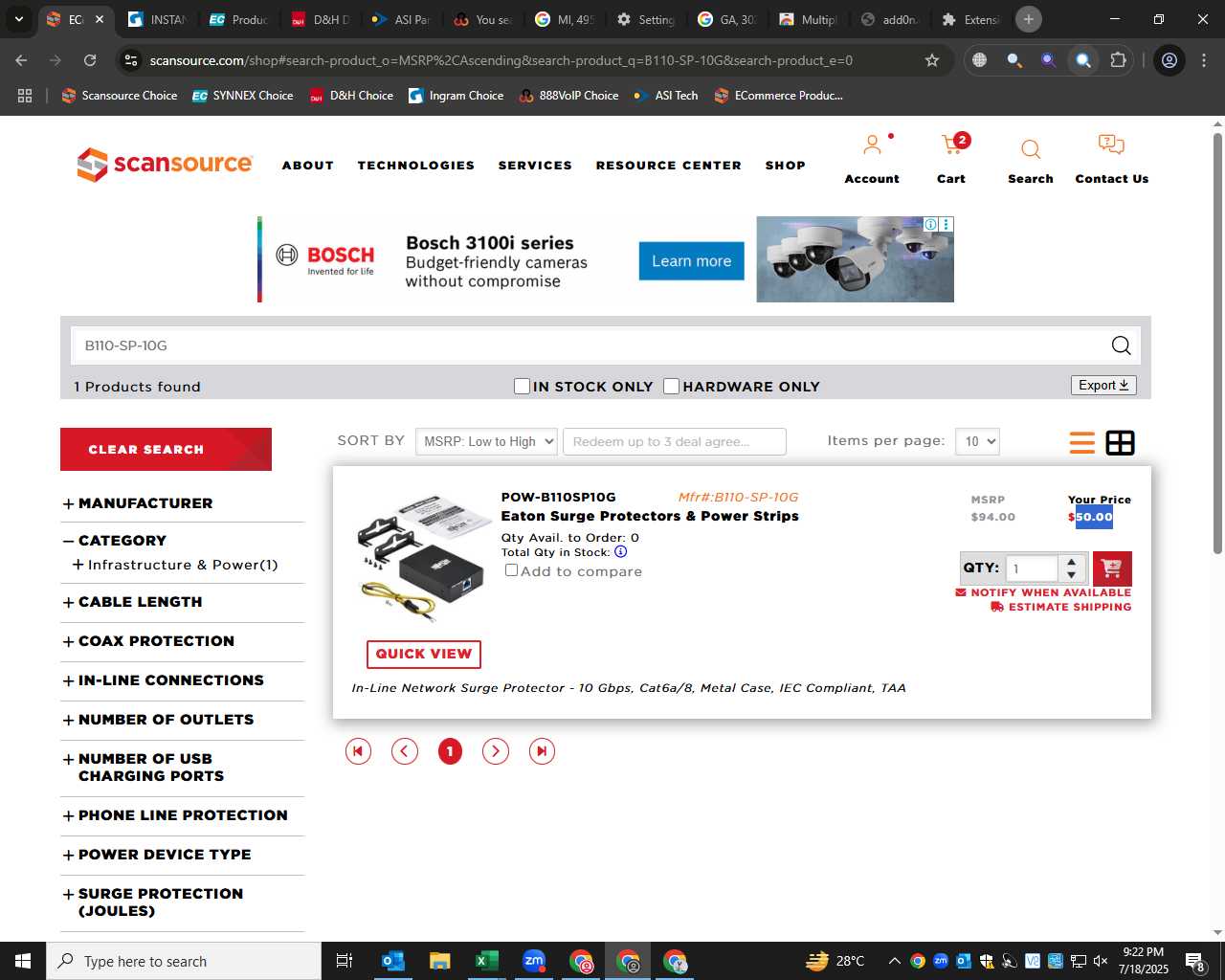Go to last page of results
1225x980 pixels.
542,751
